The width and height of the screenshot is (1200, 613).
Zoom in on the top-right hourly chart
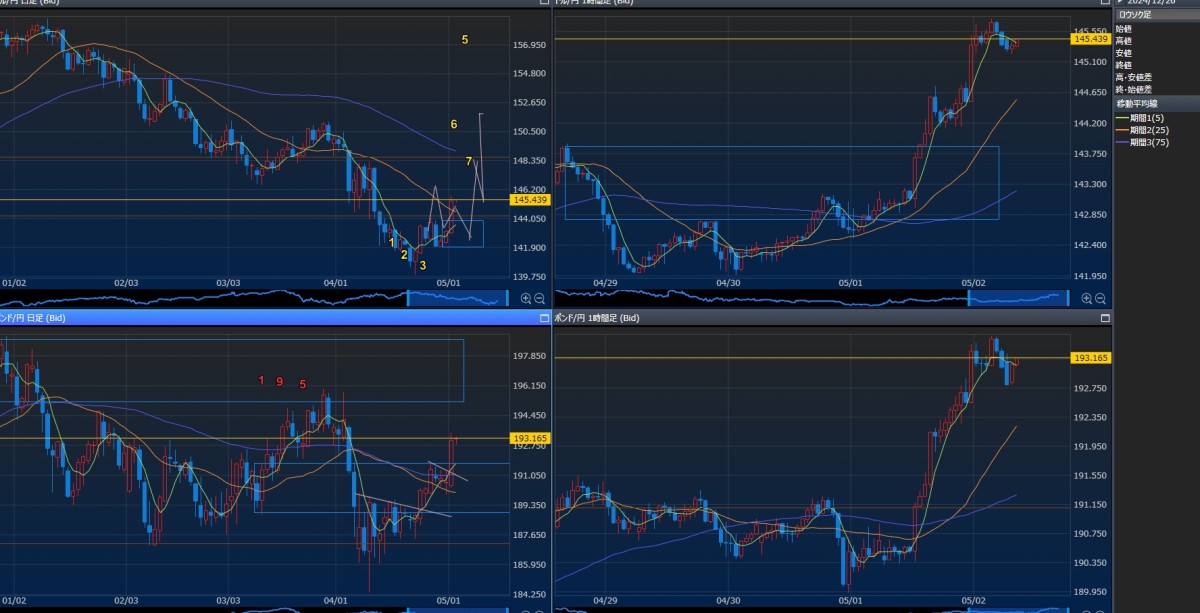click(x=1086, y=298)
